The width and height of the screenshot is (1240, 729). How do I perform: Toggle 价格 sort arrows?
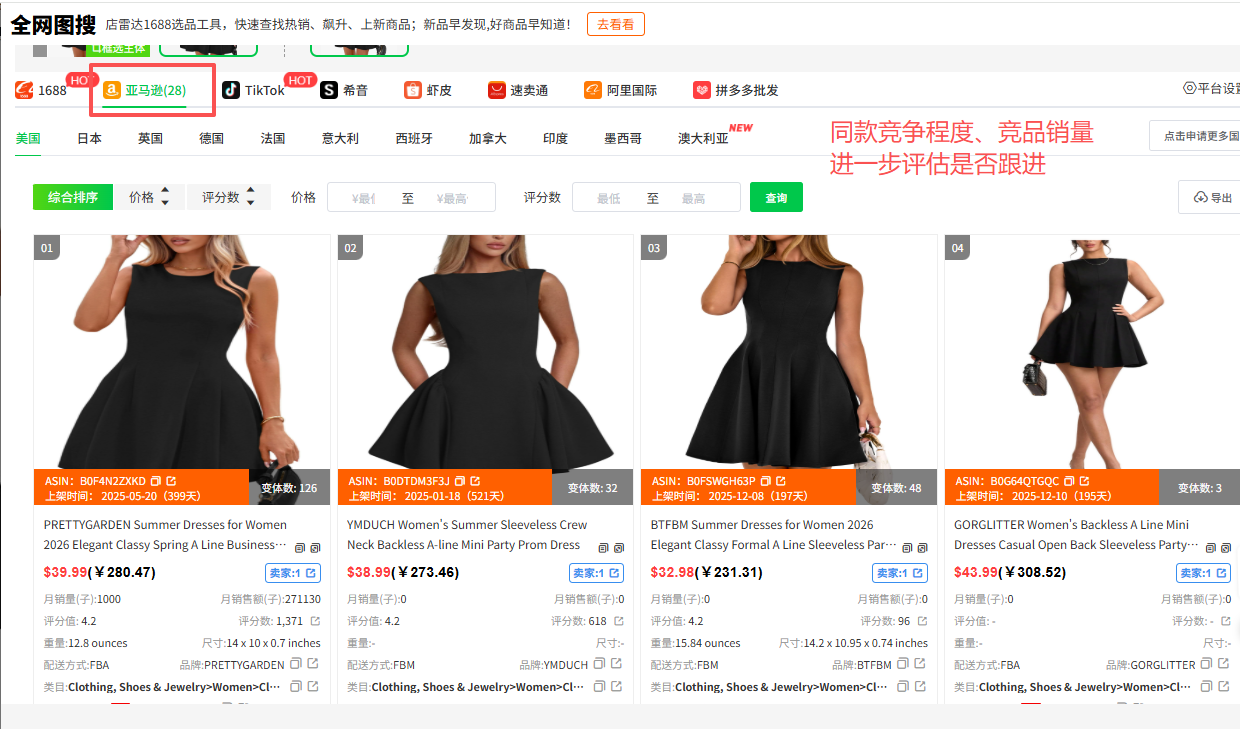point(165,197)
